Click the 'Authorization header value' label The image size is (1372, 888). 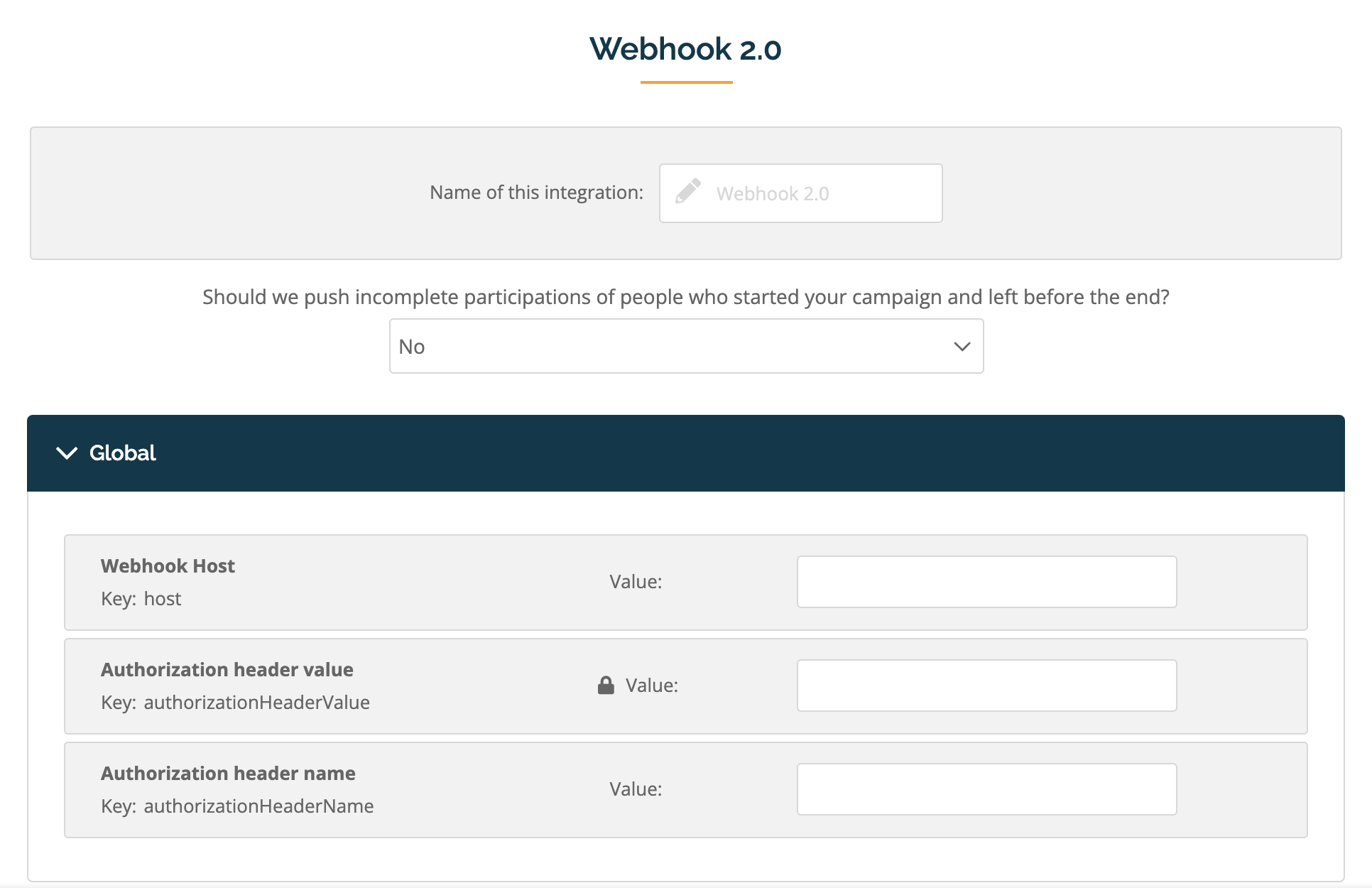[227, 670]
